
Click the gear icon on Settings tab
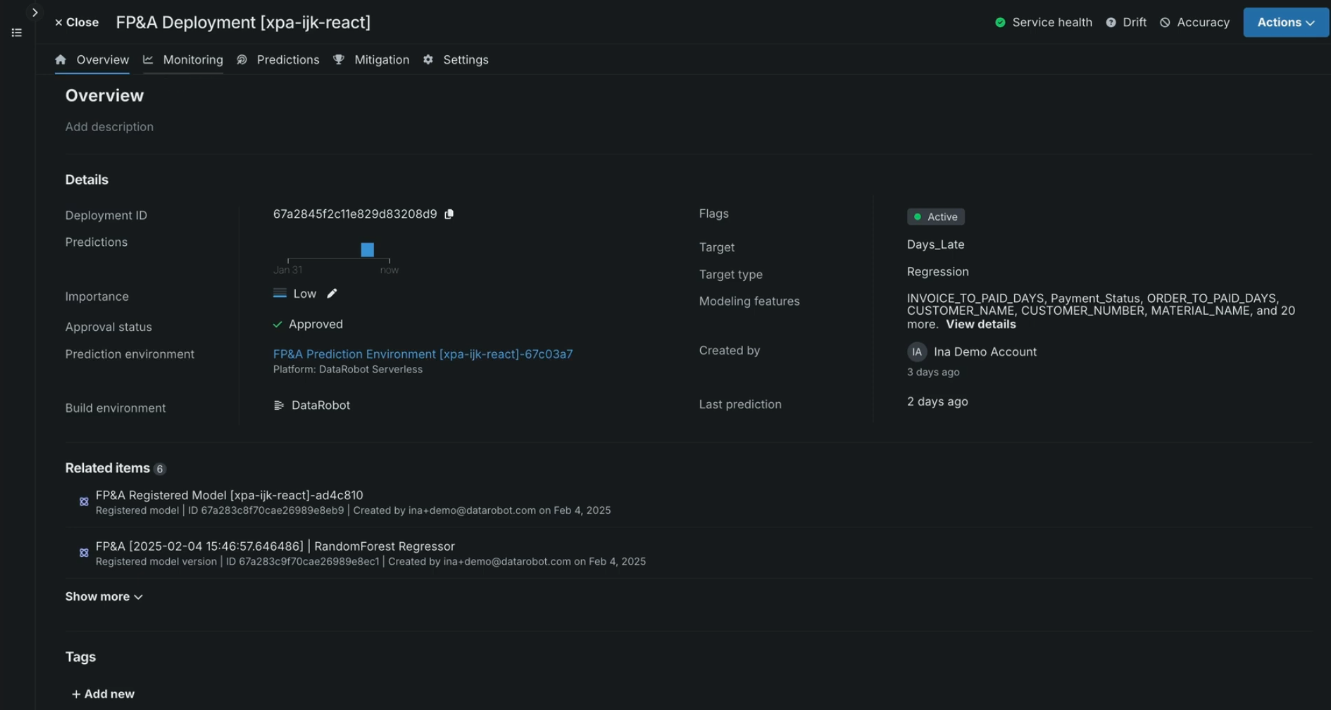(x=428, y=60)
